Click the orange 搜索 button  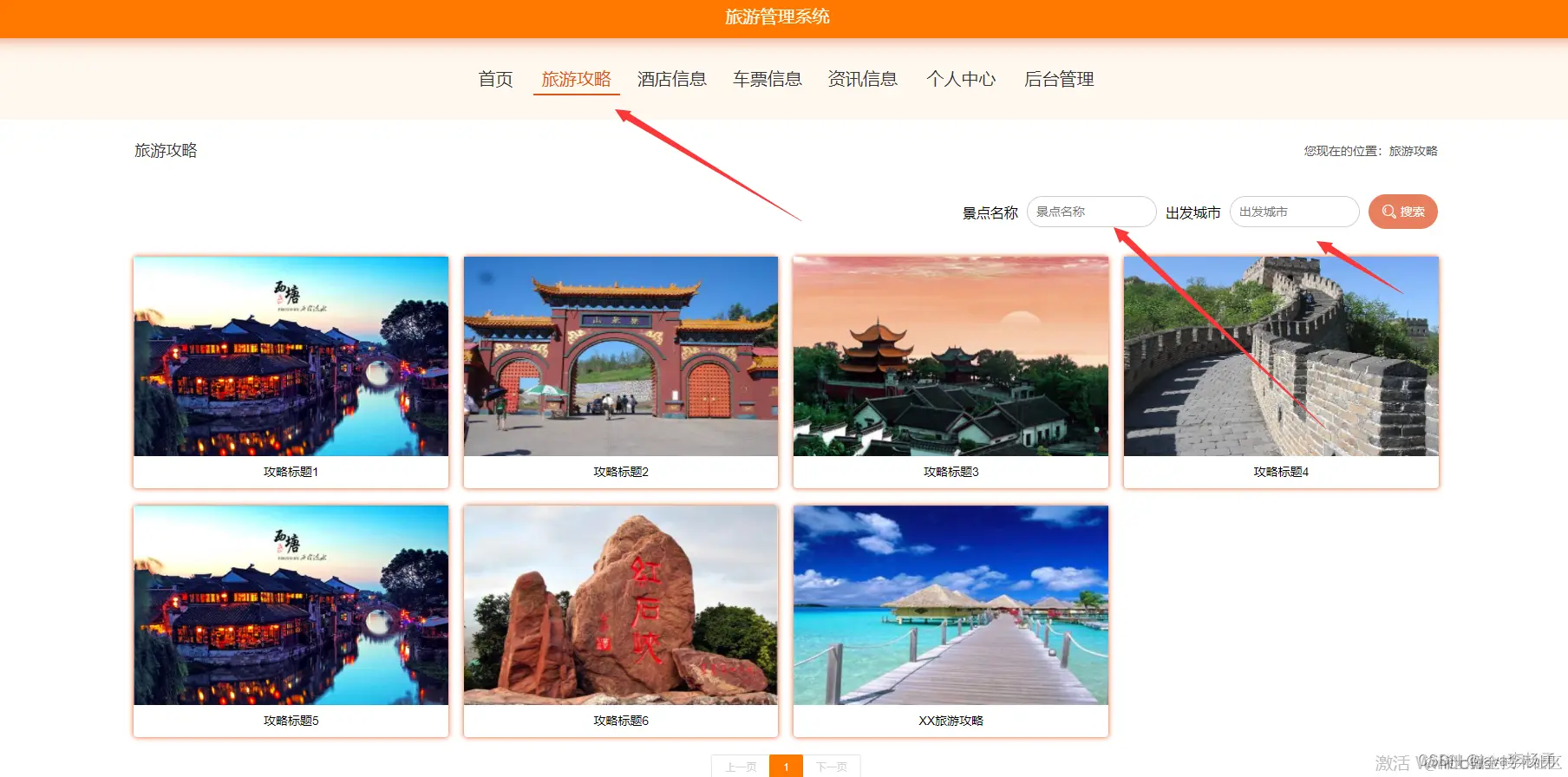[x=1403, y=212]
